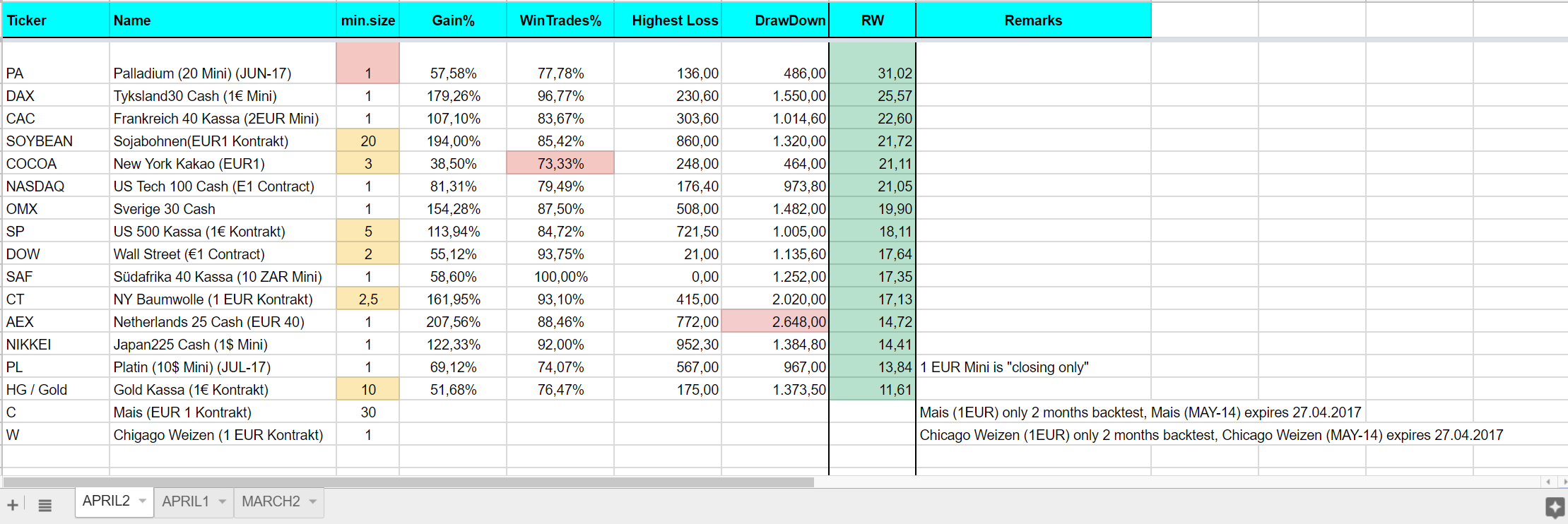Add a new sheet with the plus icon

coord(13,505)
